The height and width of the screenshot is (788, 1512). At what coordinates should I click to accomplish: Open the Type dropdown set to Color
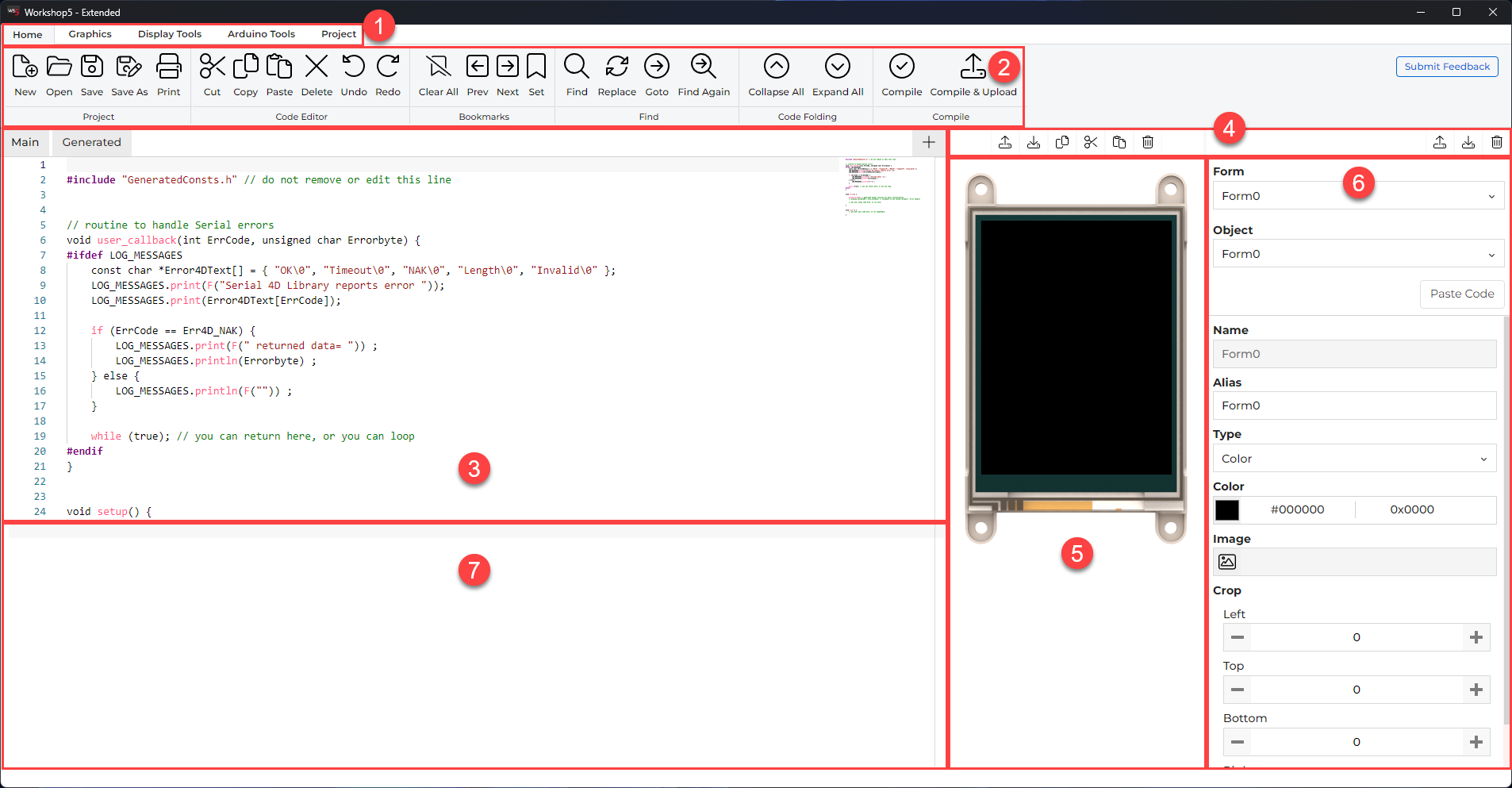[1354, 459]
